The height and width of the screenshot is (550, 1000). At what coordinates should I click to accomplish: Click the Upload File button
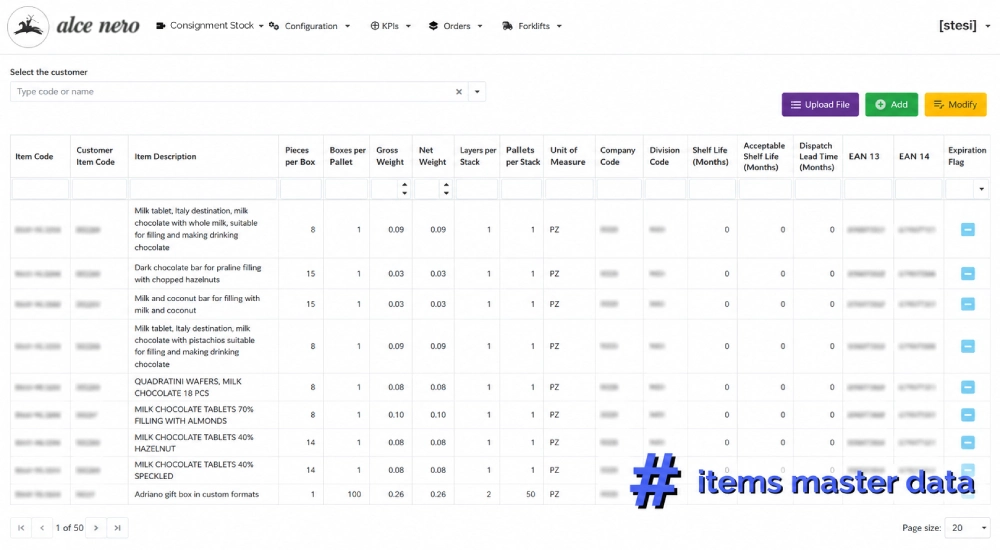click(820, 105)
